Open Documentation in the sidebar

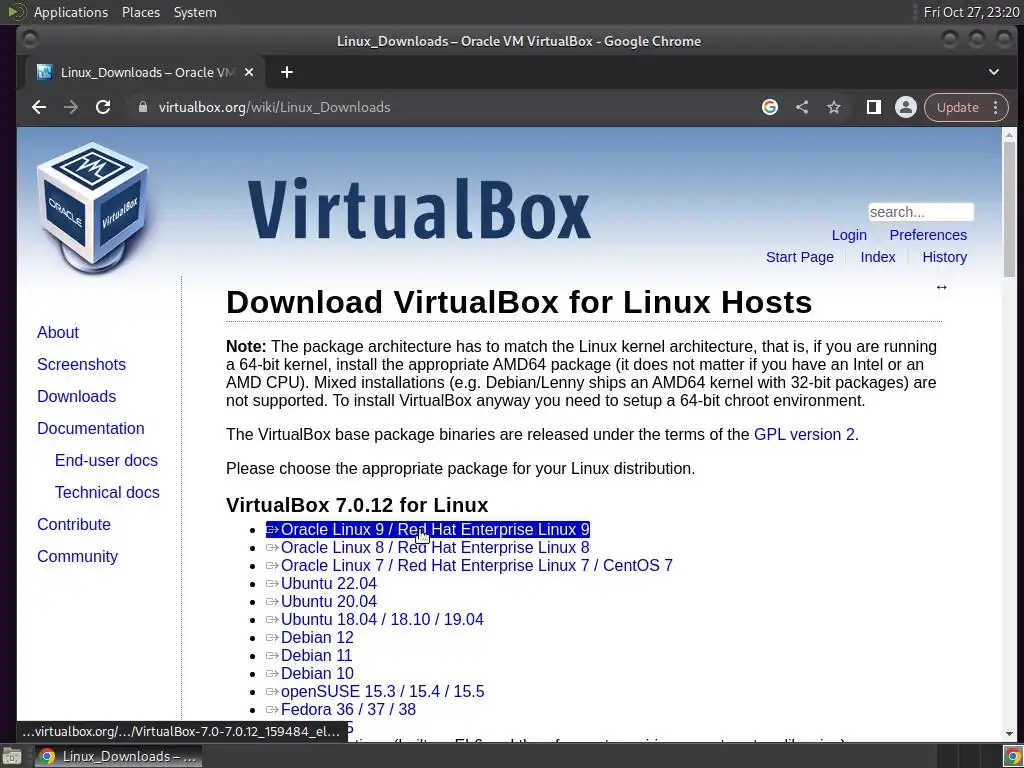91,428
